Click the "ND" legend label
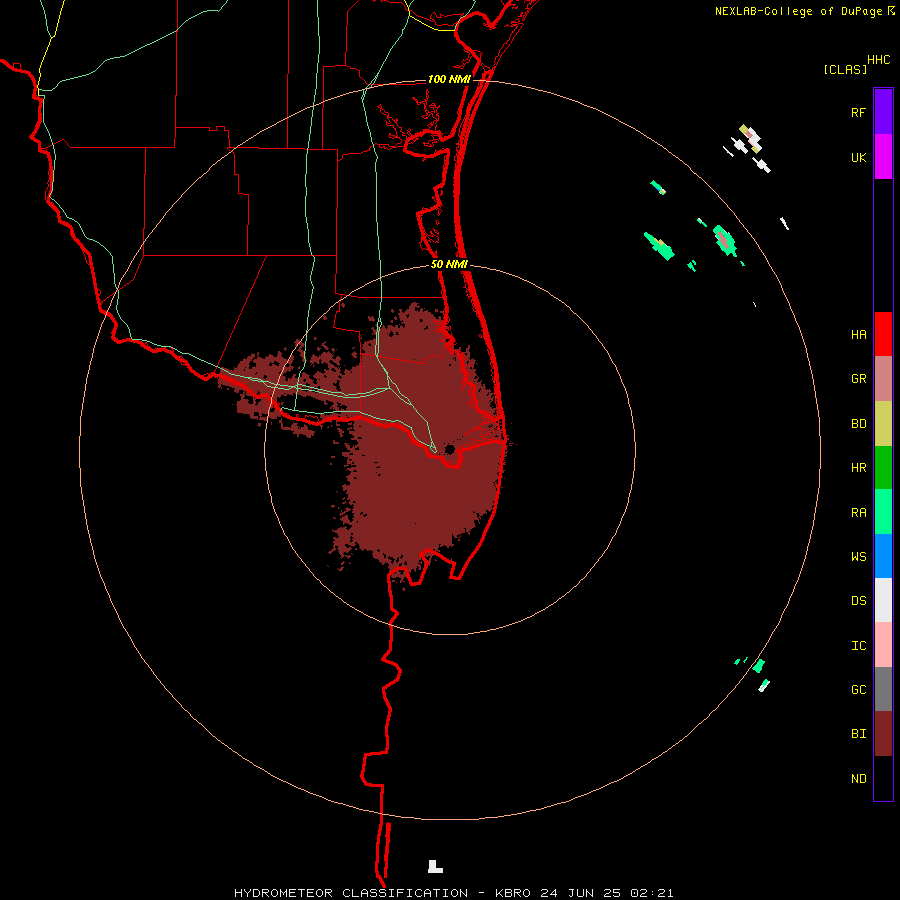 click(858, 779)
